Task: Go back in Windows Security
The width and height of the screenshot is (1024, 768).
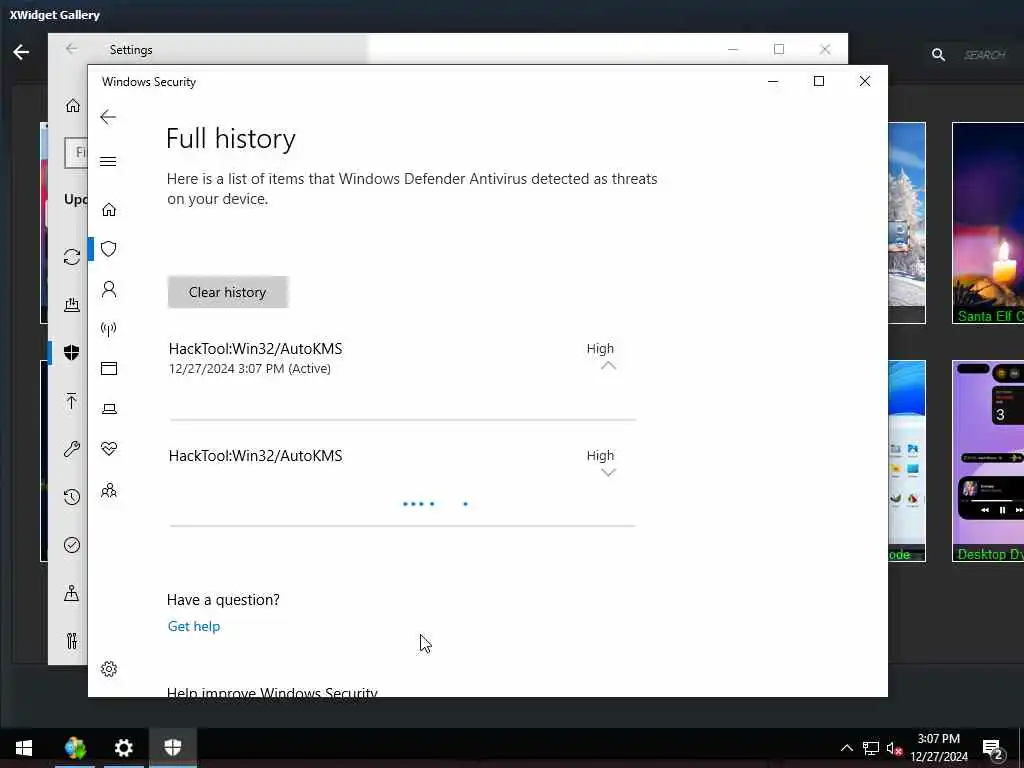Action: [x=108, y=118]
